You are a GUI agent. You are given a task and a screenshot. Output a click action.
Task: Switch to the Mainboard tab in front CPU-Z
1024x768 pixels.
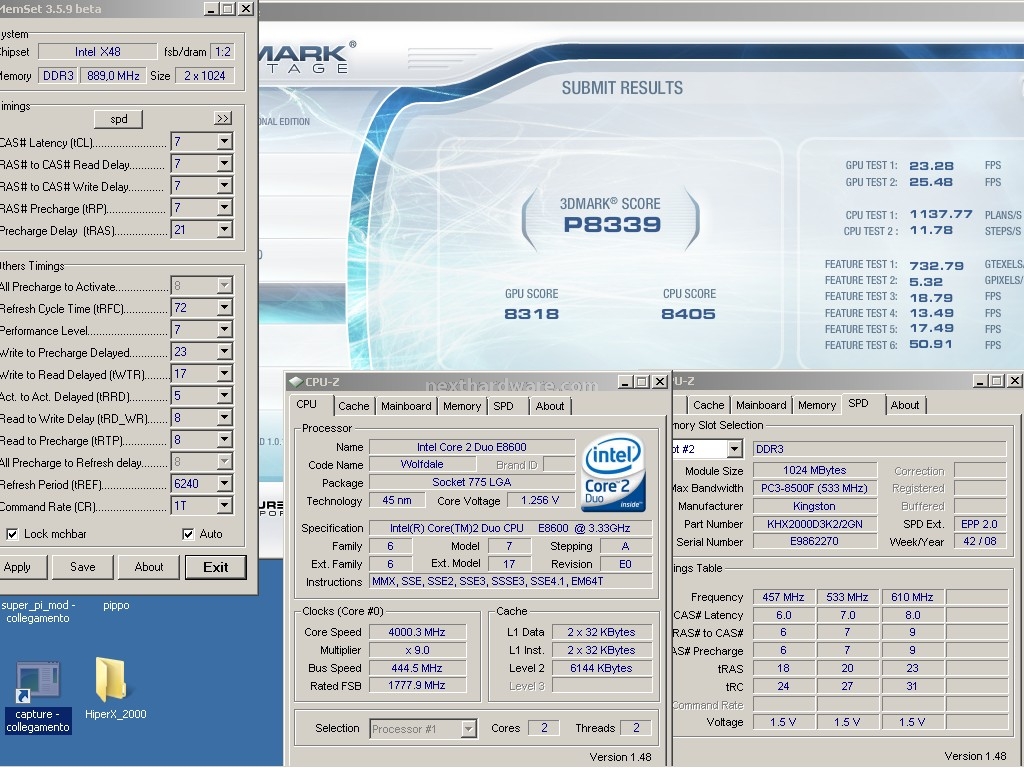[x=406, y=406]
